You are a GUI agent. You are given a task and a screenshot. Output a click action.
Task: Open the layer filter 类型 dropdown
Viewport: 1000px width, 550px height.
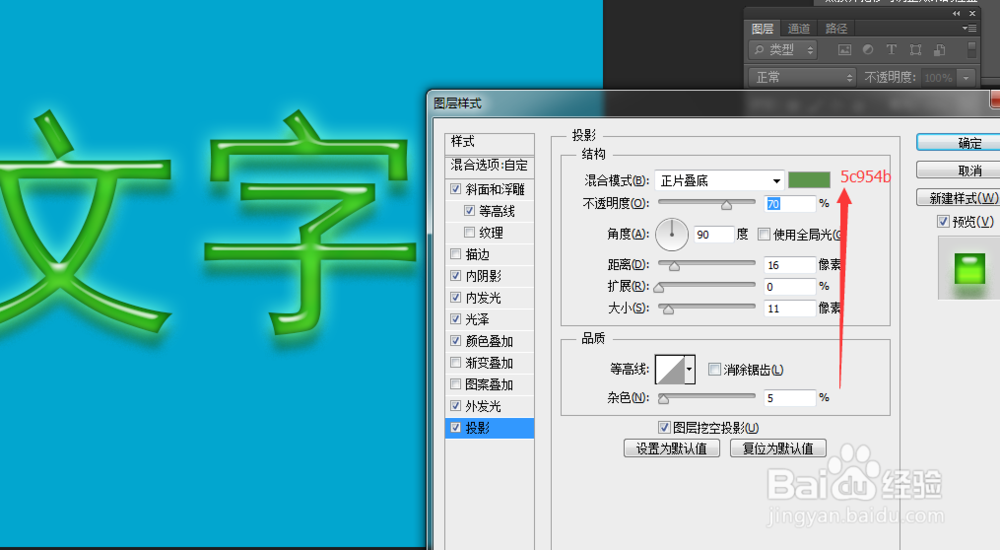tap(783, 50)
